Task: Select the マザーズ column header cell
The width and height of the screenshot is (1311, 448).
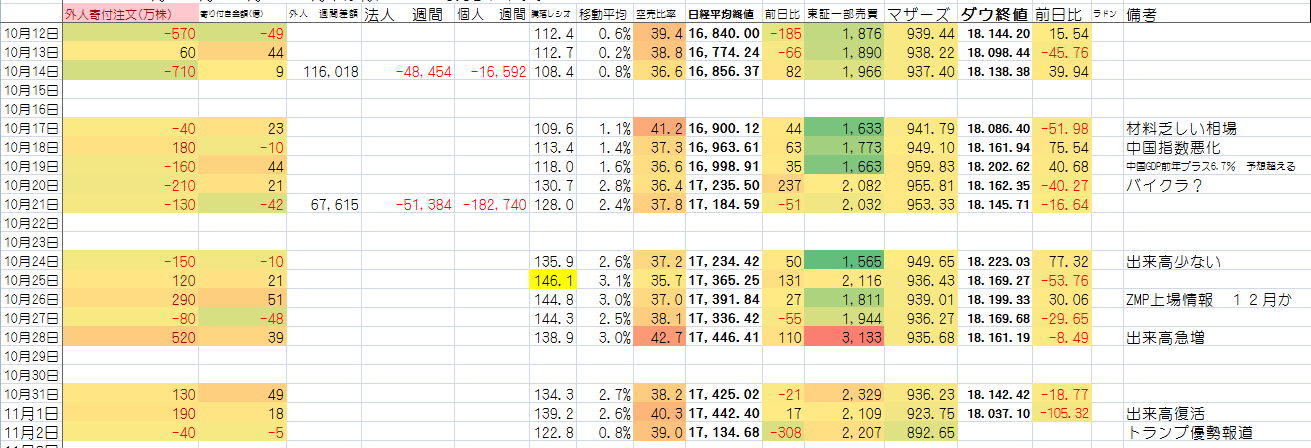Action: (x=917, y=15)
